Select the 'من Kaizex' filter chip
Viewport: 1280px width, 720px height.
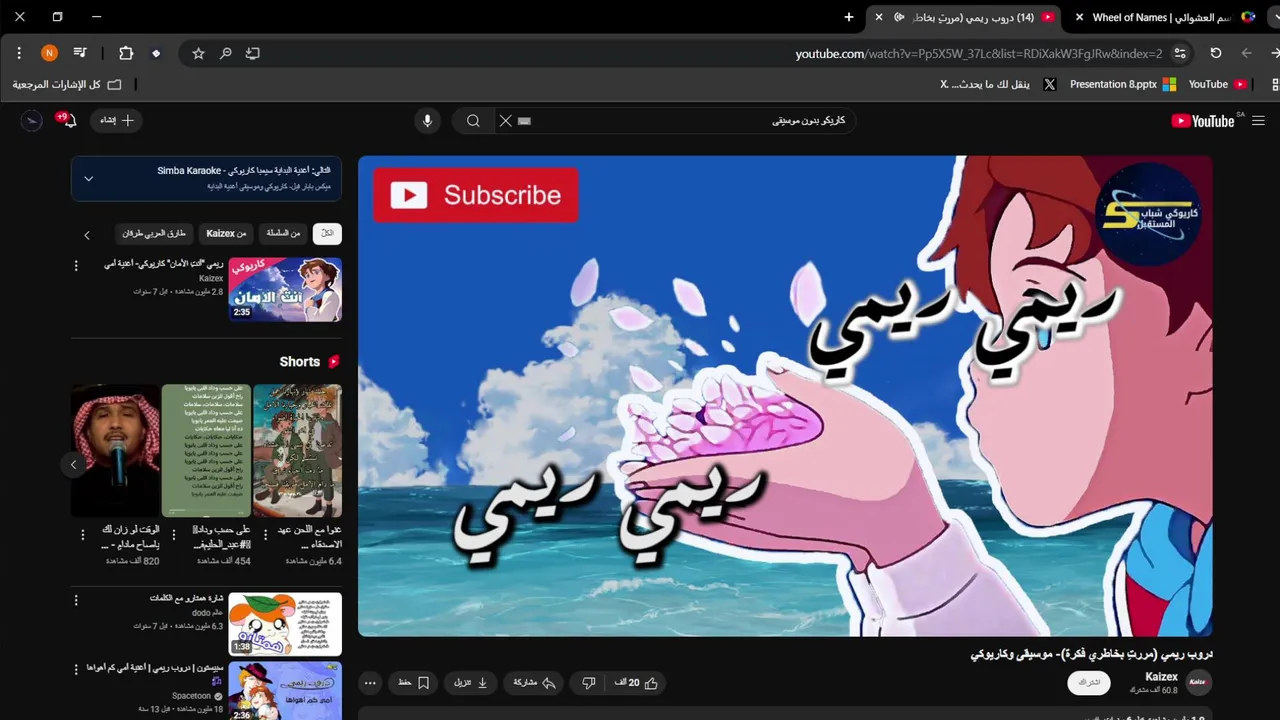[226, 233]
